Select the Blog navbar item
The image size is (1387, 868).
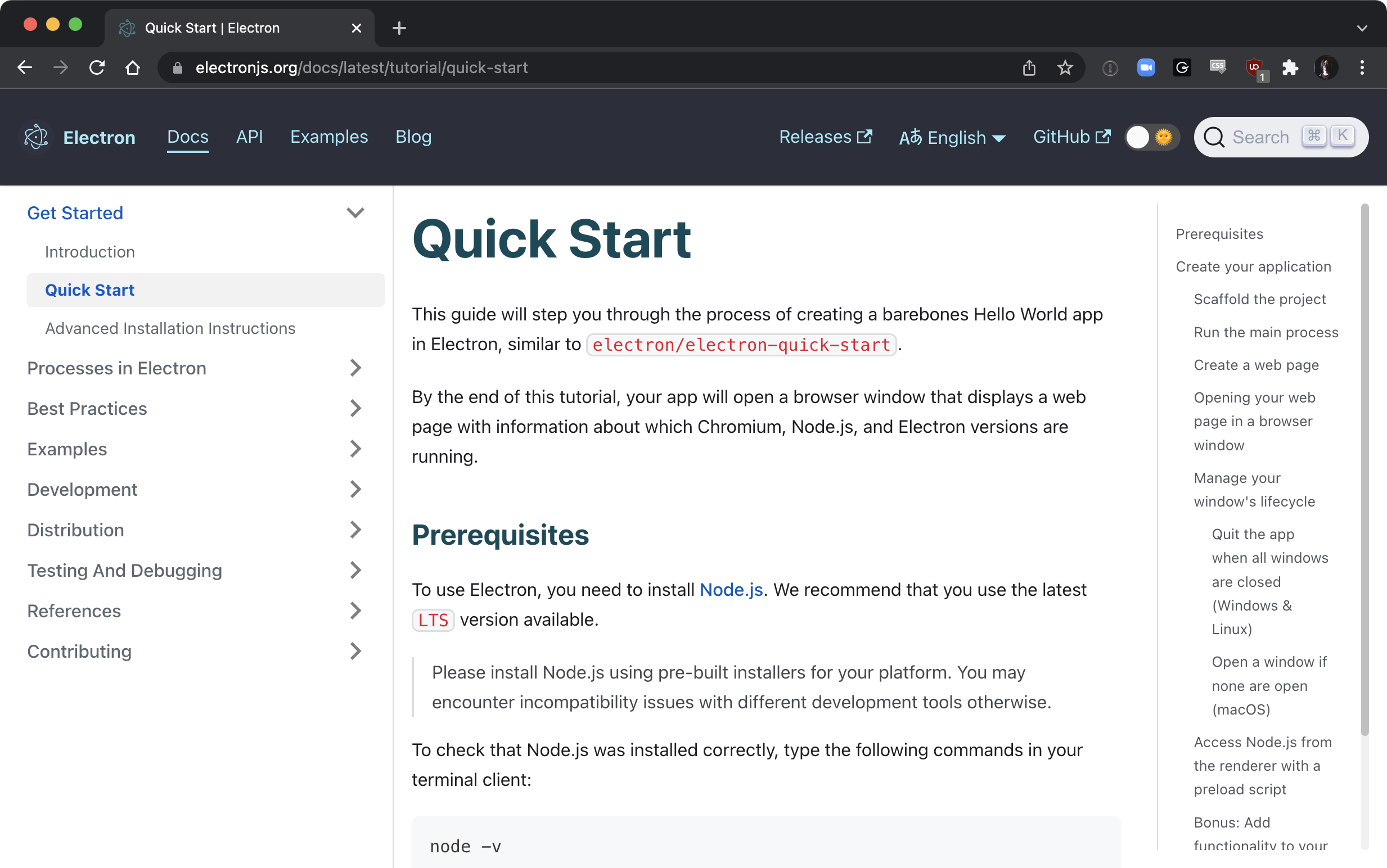click(x=413, y=137)
